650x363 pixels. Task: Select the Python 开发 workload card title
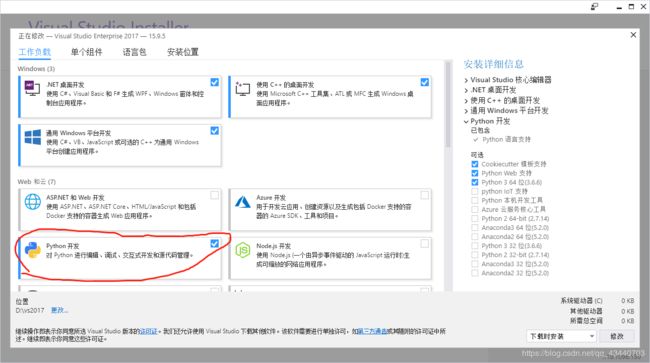point(63,246)
